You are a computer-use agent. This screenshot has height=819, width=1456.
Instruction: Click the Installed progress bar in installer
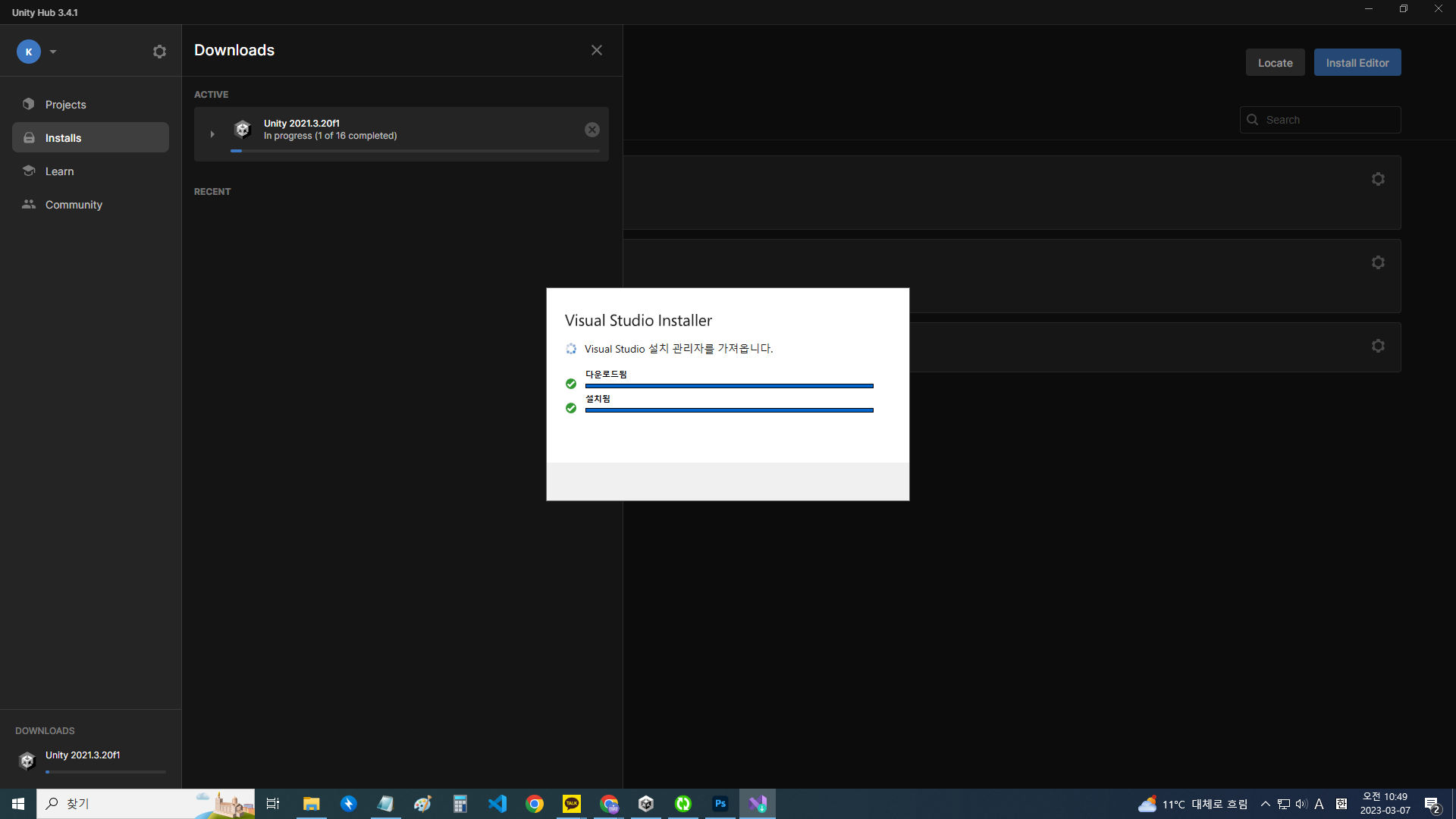click(730, 410)
